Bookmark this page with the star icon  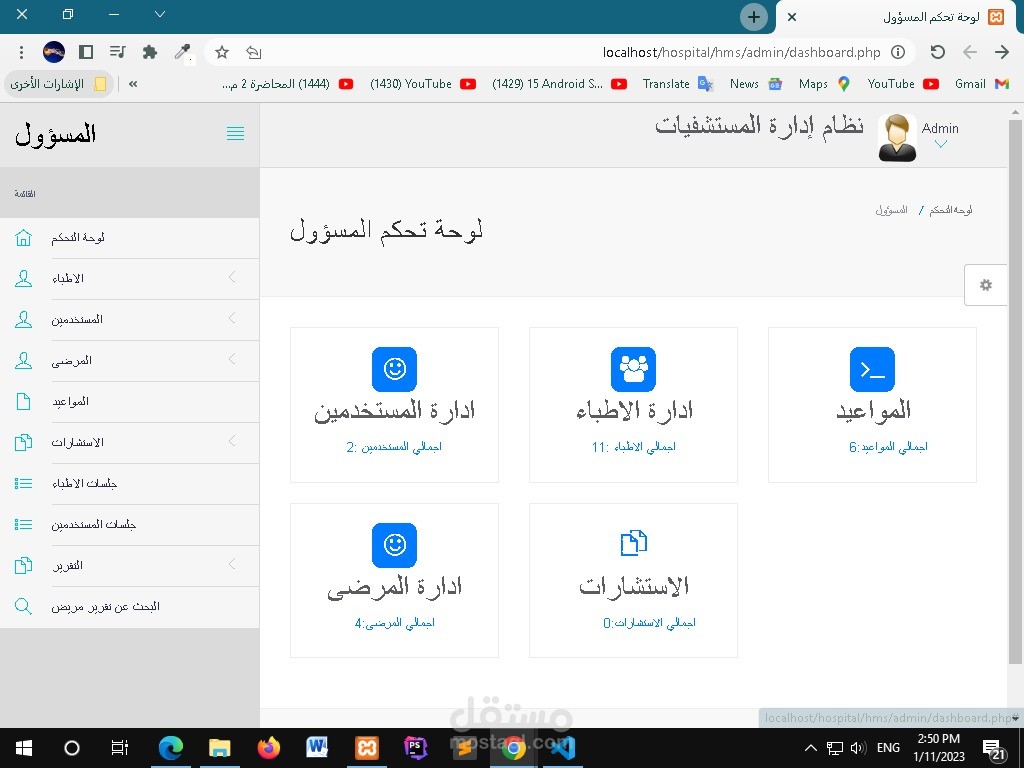pyautogui.click(x=222, y=52)
